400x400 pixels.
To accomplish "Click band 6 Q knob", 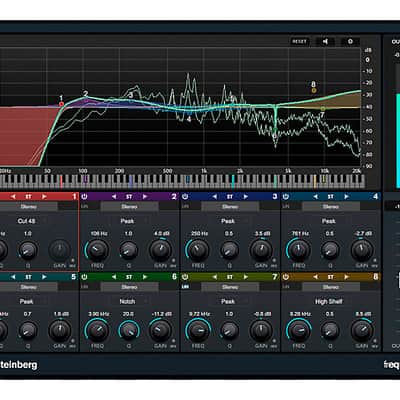I will click(129, 330).
